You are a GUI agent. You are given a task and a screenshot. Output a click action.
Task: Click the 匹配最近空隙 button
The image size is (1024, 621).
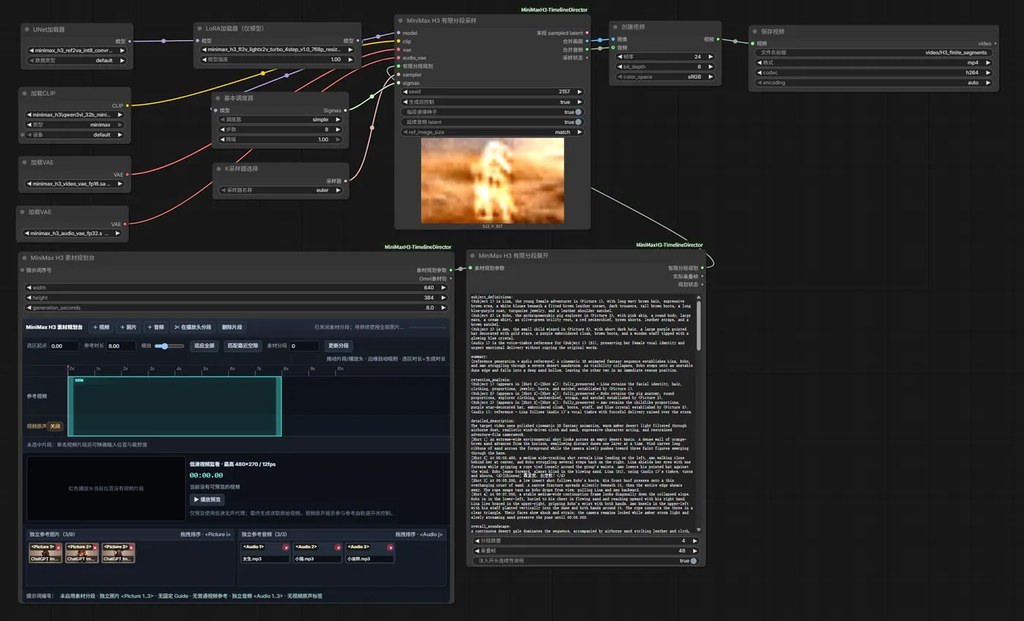(242, 346)
